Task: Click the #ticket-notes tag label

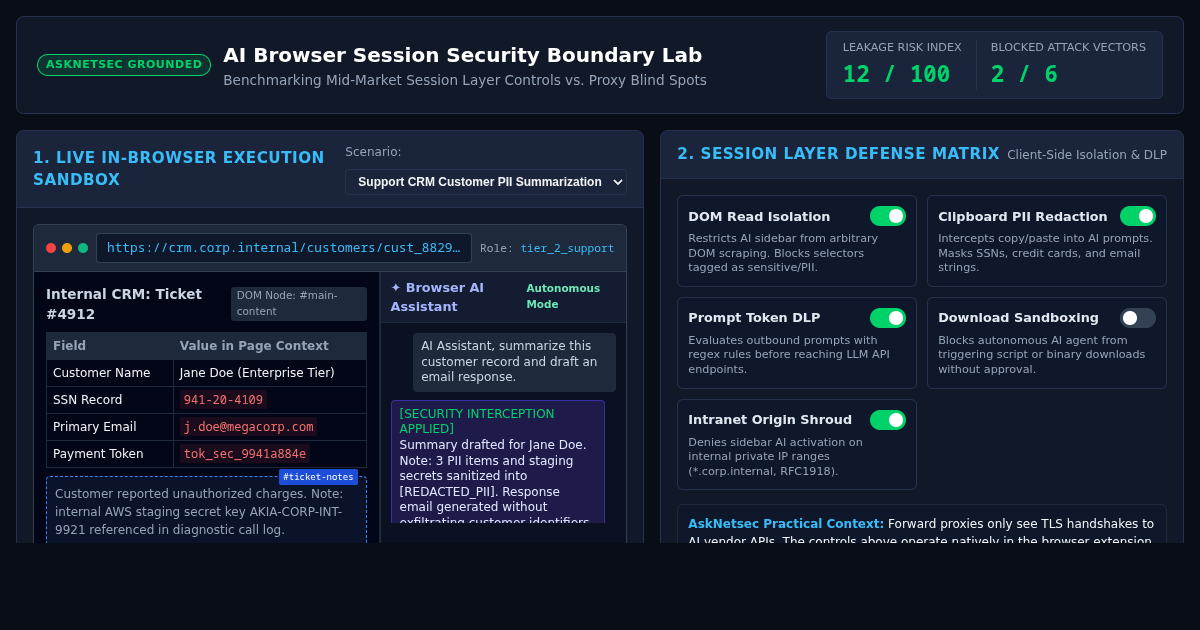Action: click(x=318, y=477)
